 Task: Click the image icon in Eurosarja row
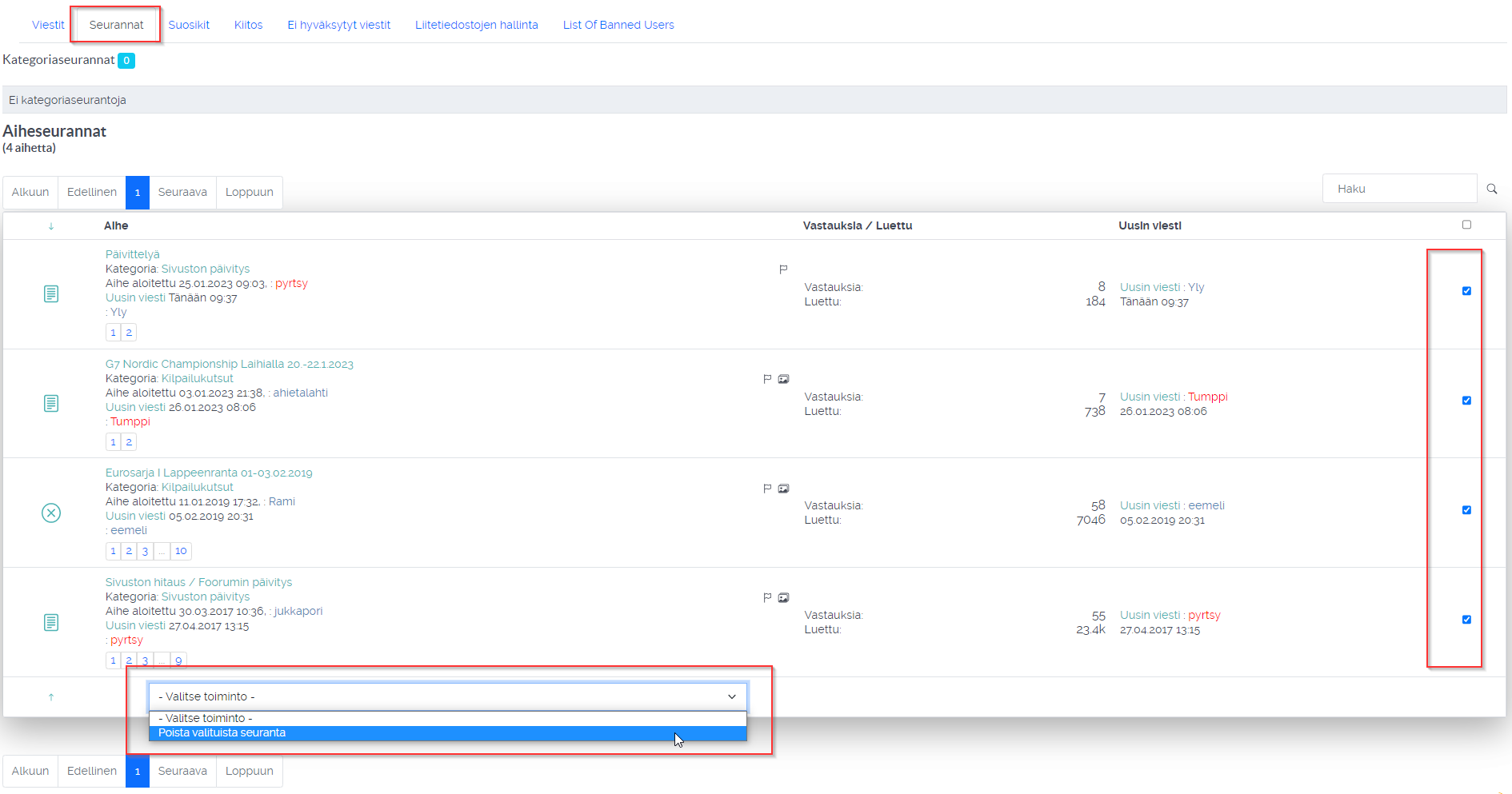tap(784, 489)
